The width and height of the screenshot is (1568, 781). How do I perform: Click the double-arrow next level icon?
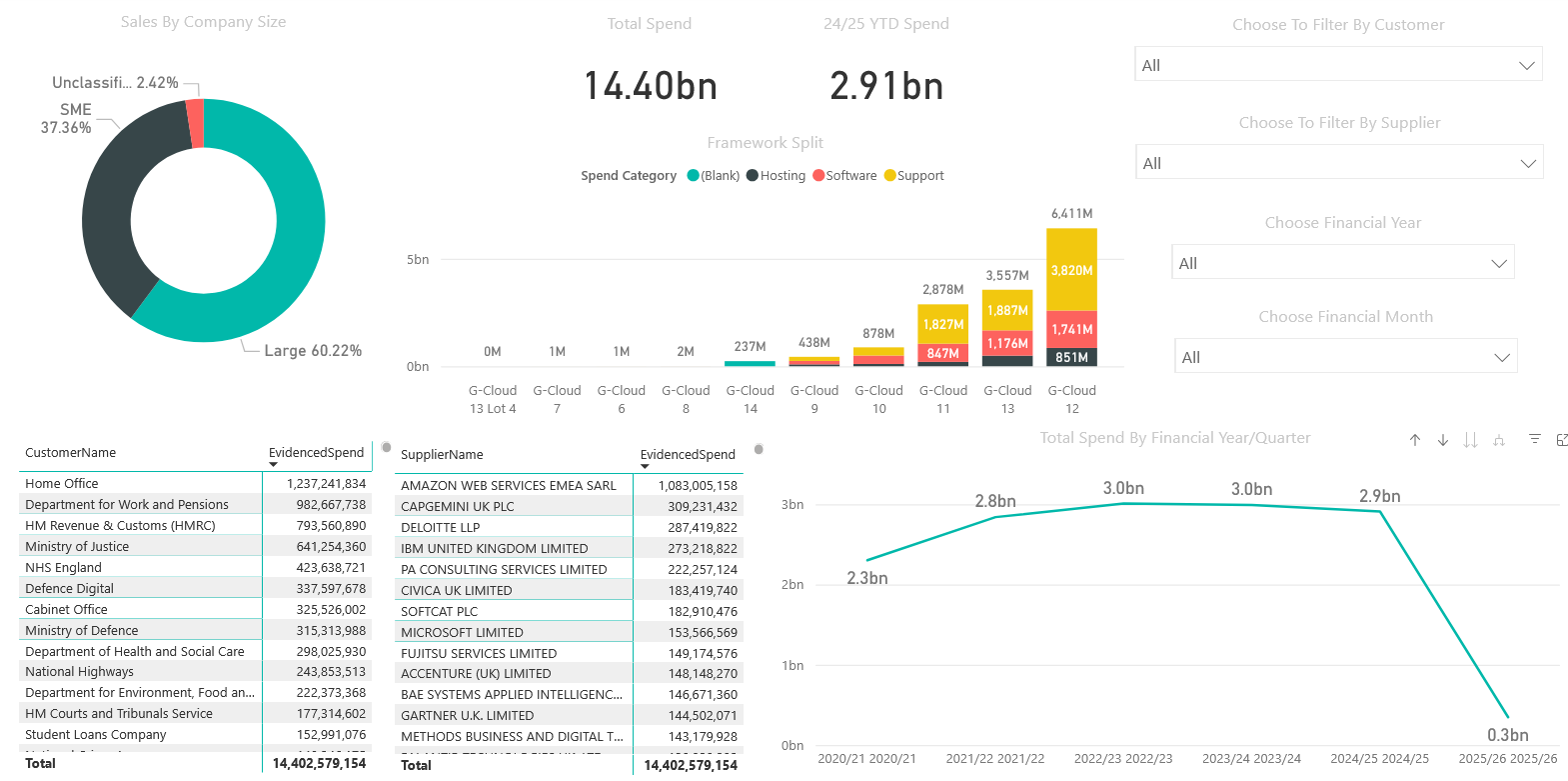(1470, 440)
